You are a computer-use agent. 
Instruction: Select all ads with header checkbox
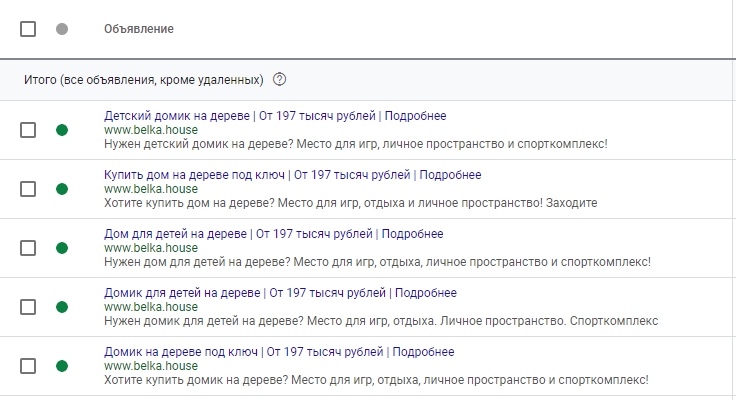click(x=28, y=29)
